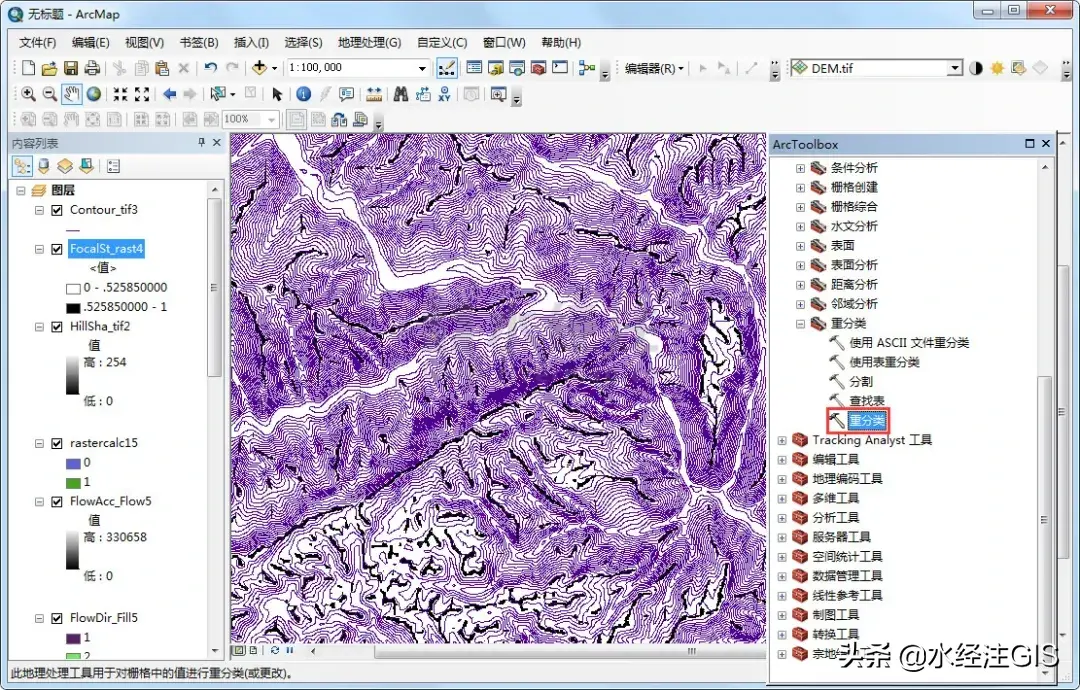
Task: Activate the Pan hand tool
Action: coord(71,94)
